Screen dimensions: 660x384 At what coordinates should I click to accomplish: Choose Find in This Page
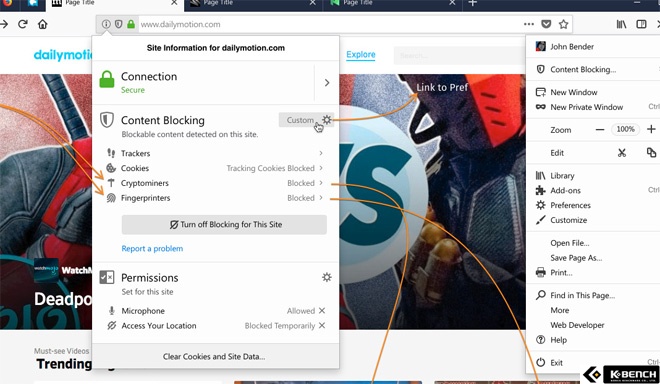point(593,295)
